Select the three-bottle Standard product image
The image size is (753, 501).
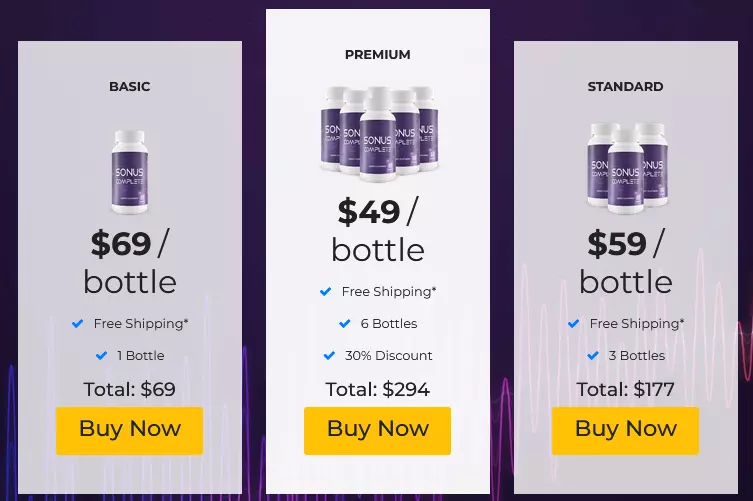click(x=626, y=168)
